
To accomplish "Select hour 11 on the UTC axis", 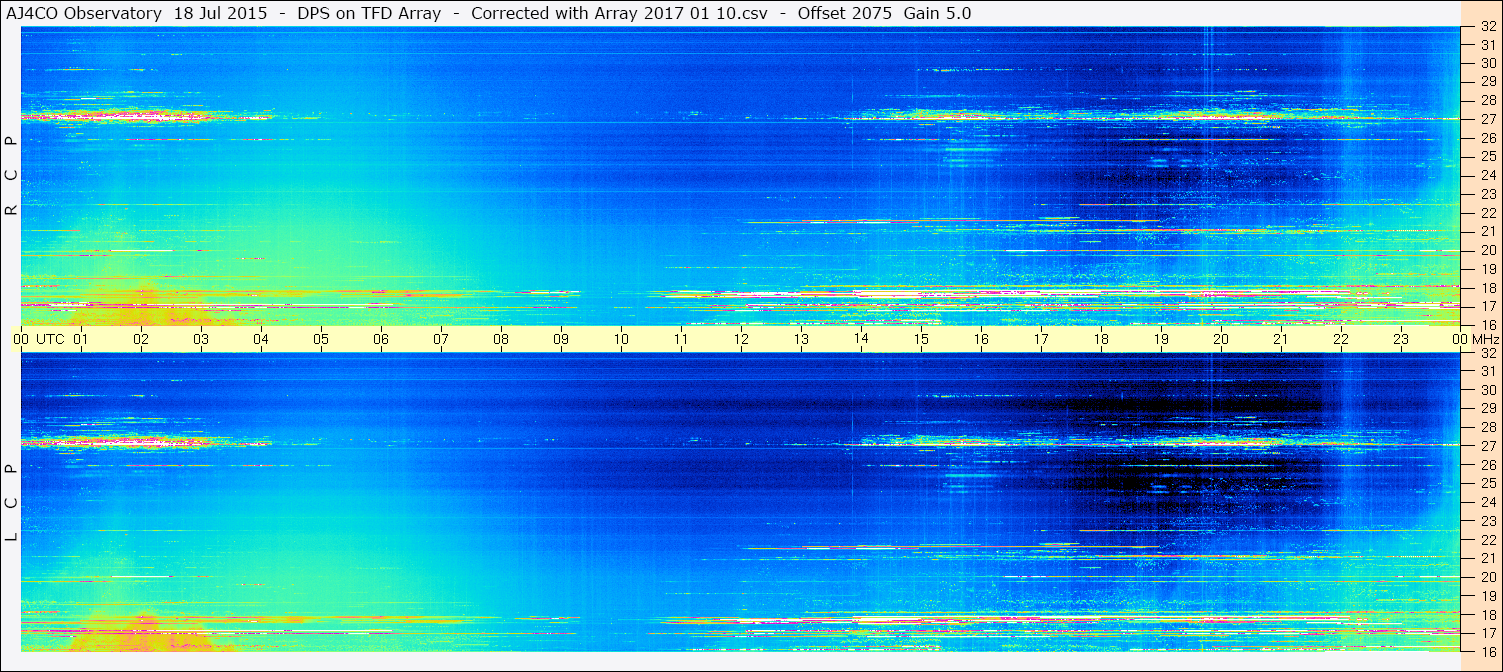I will click(x=681, y=339).
